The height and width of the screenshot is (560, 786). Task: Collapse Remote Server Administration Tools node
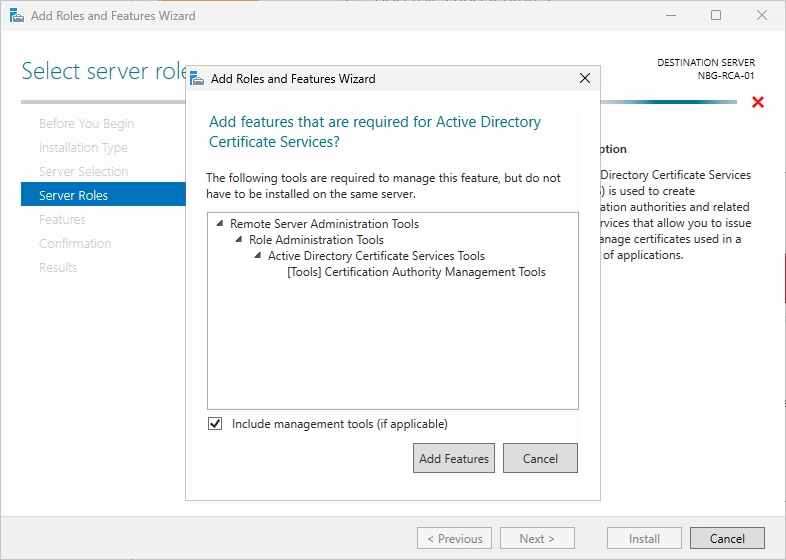[220, 224]
